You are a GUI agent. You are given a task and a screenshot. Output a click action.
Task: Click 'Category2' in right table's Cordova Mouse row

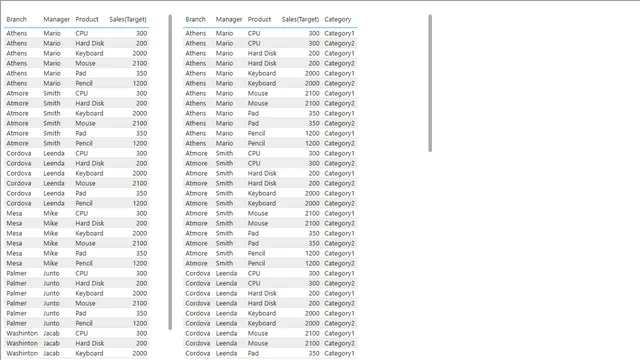click(x=339, y=343)
